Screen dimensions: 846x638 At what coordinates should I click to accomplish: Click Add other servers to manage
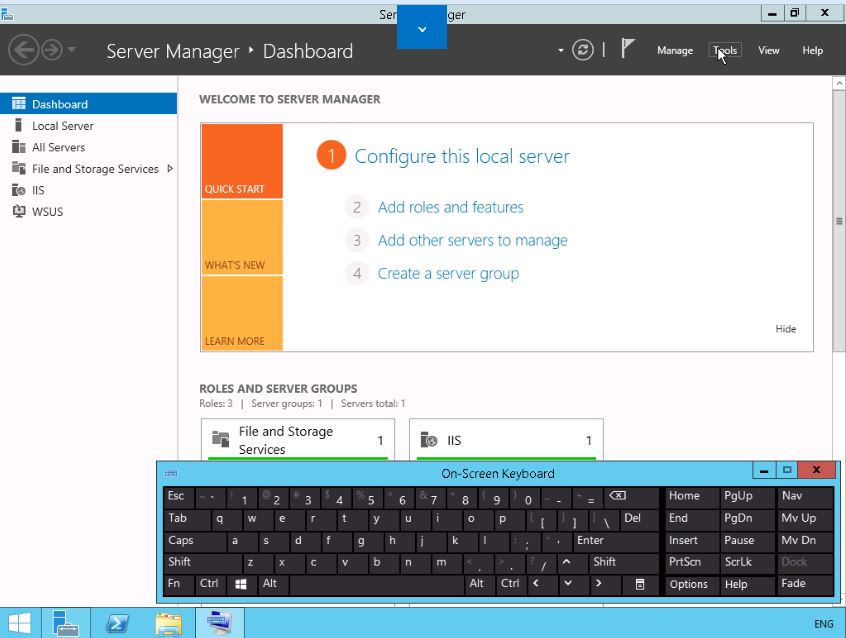point(473,240)
